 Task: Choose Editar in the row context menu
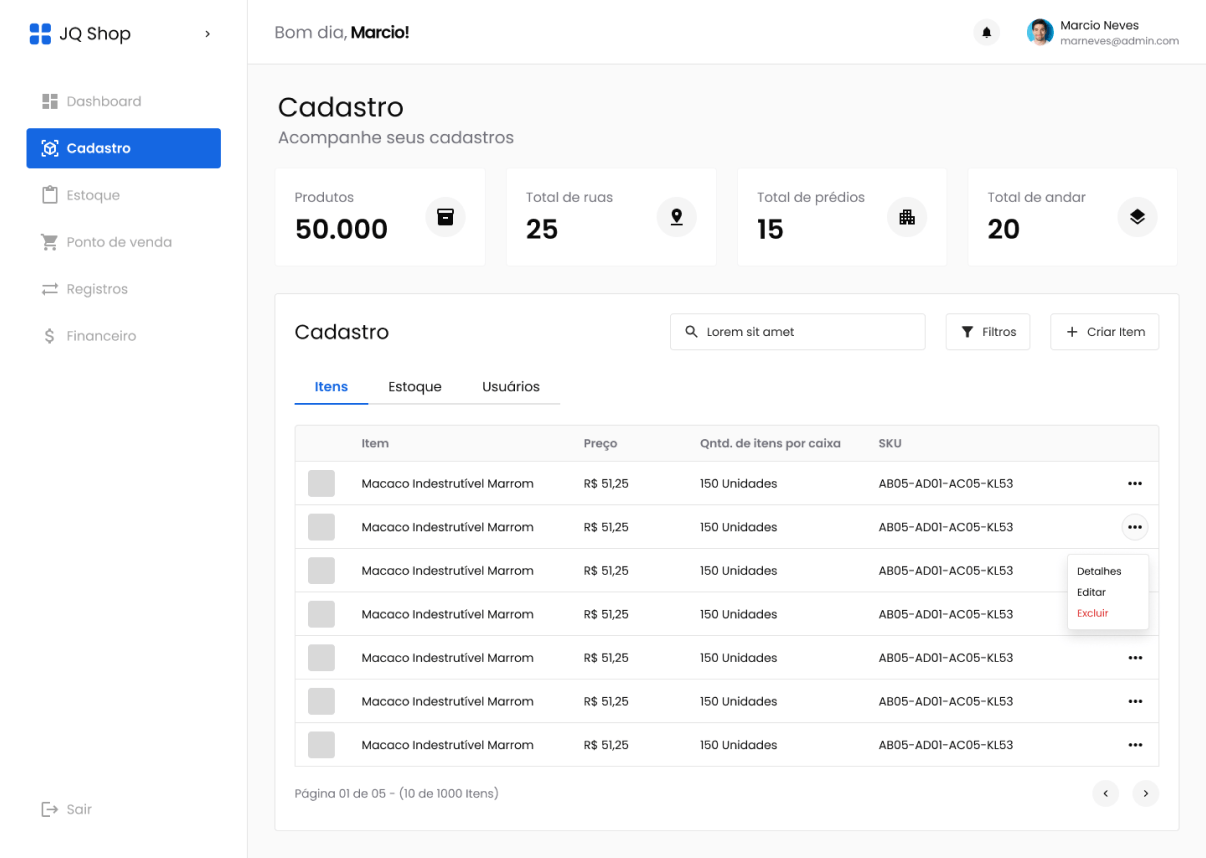[x=1091, y=592]
